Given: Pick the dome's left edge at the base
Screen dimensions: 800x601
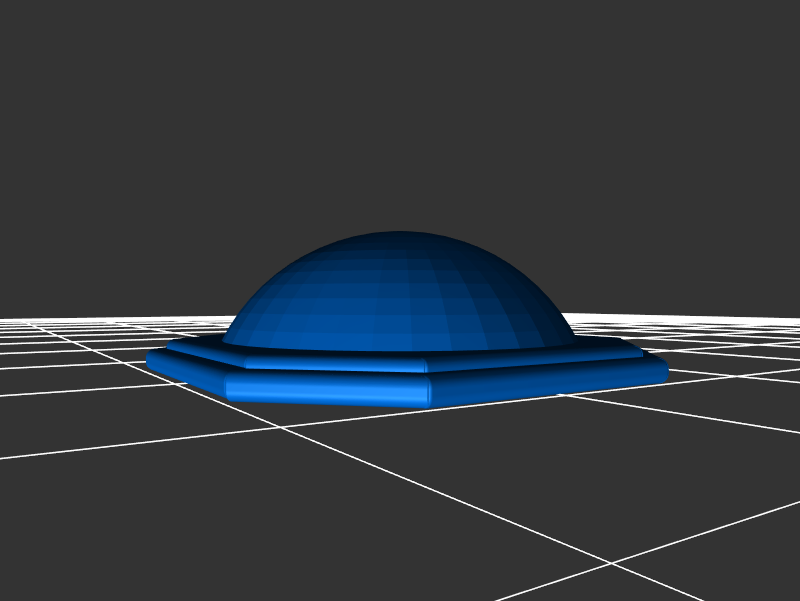Looking at the screenshot, I should pos(226,340).
